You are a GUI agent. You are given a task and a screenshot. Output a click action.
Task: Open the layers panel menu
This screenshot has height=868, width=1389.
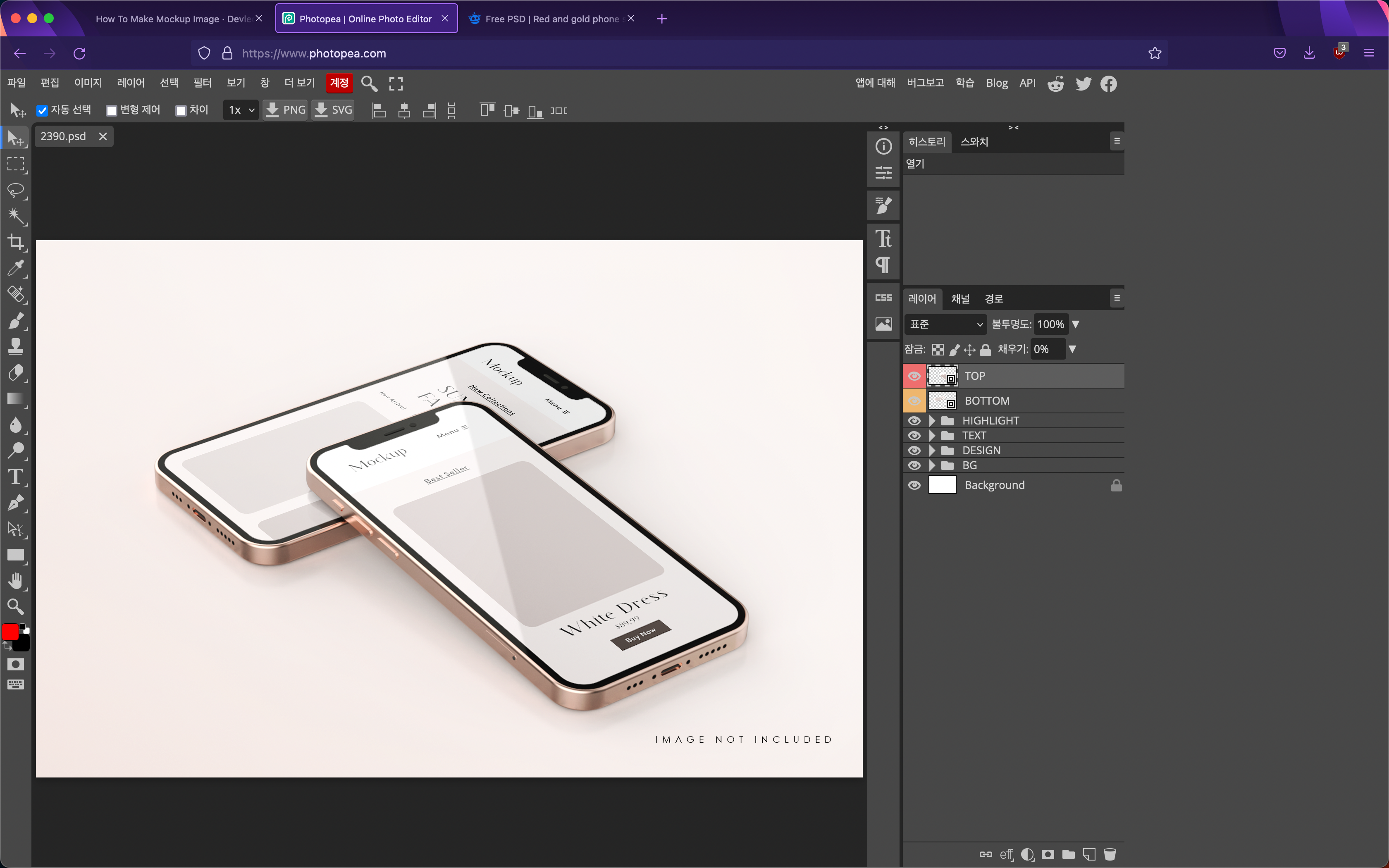click(1116, 298)
